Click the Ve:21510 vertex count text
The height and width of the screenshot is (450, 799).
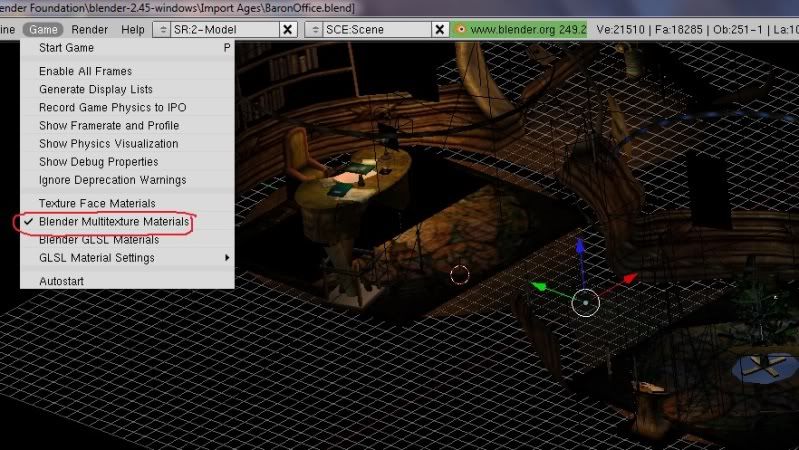pyautogui.click(x=621, y=30)
